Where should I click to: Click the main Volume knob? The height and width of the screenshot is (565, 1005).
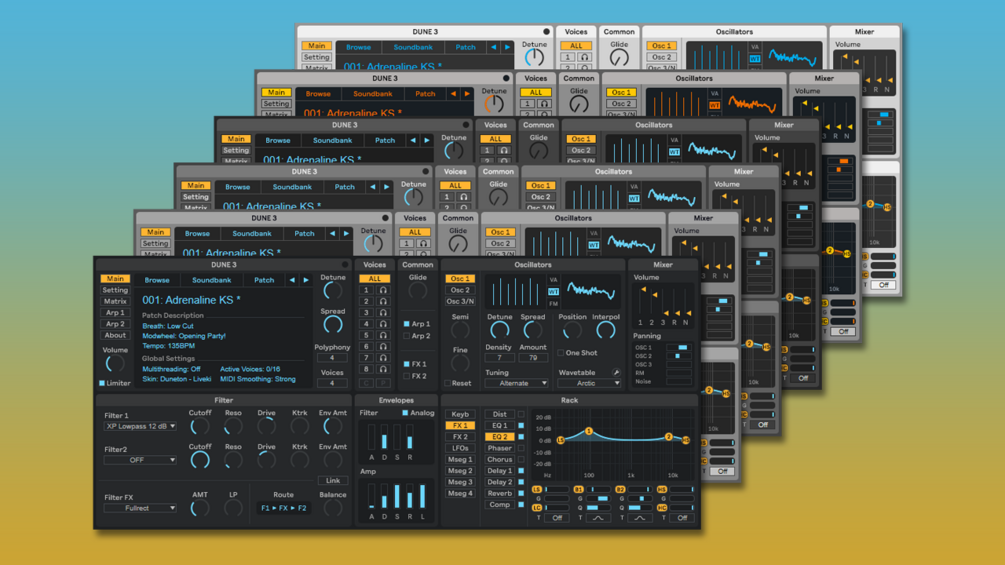pyautogui.click(x=115, y=364)
